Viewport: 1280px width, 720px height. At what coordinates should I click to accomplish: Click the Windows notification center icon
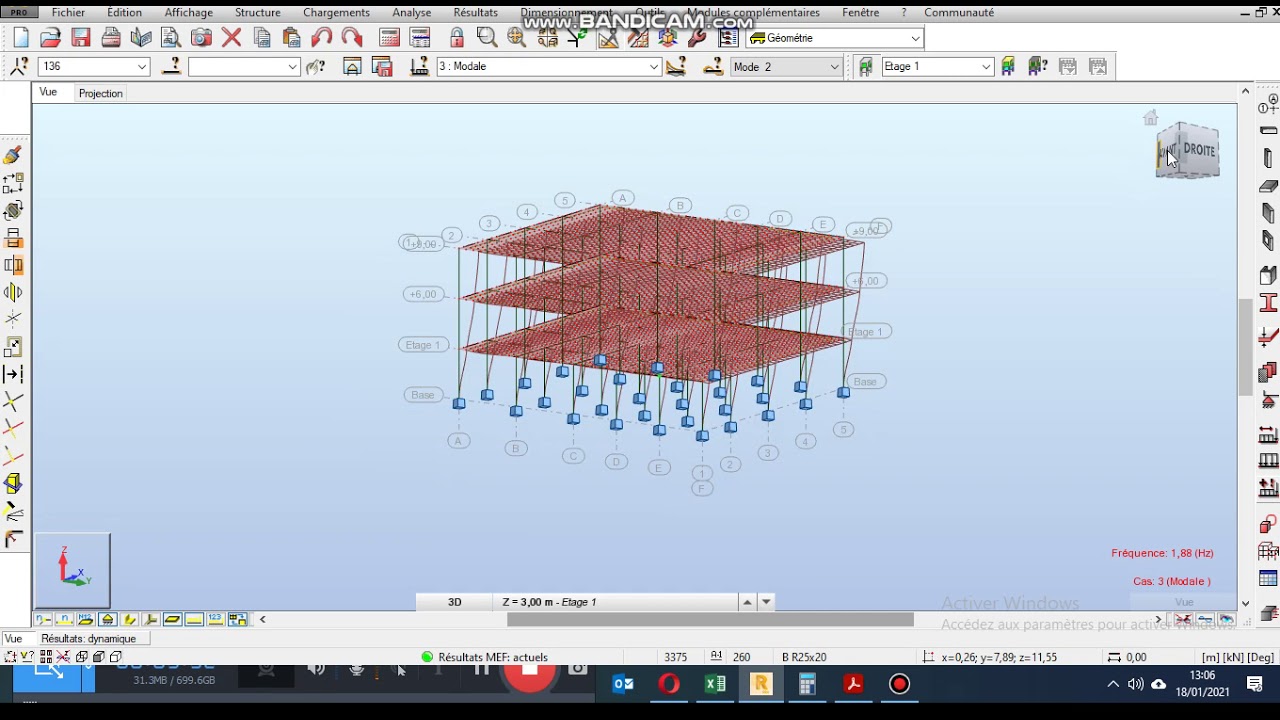(1255, 684)
